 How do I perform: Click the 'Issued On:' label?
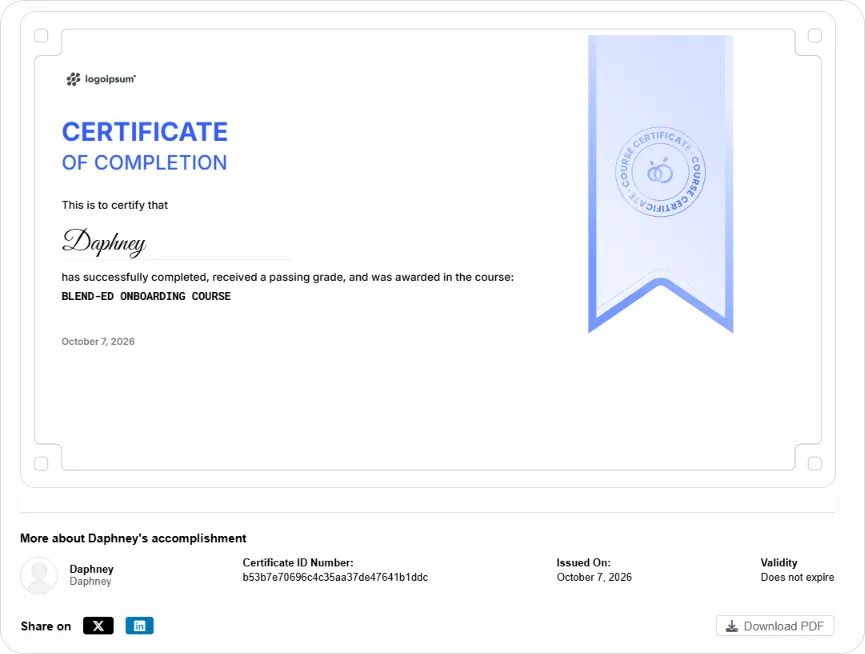pyautogui.click(x=584, y=563)
